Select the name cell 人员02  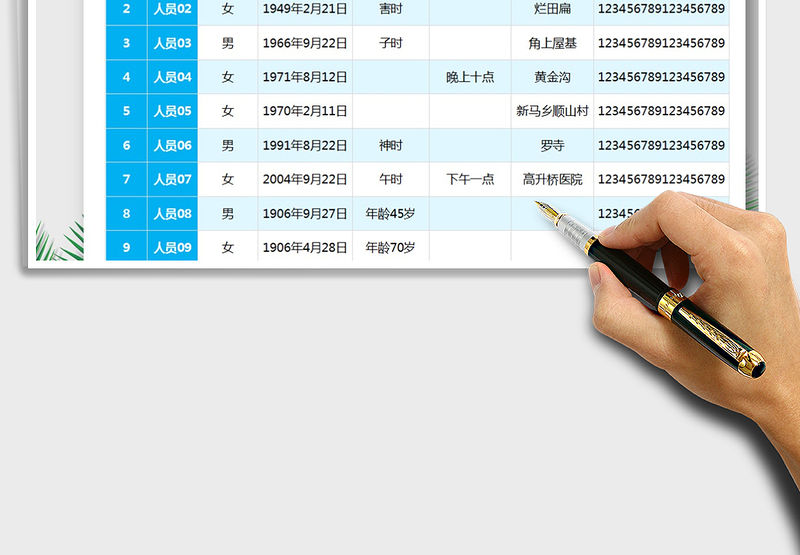pyautogui.click(x=172, y=9)
